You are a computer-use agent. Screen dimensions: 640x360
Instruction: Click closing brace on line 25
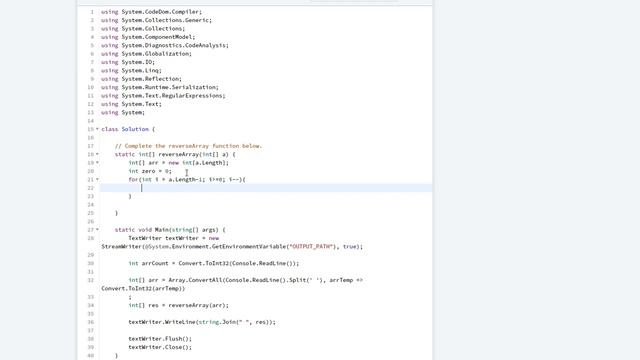point(117,213)
